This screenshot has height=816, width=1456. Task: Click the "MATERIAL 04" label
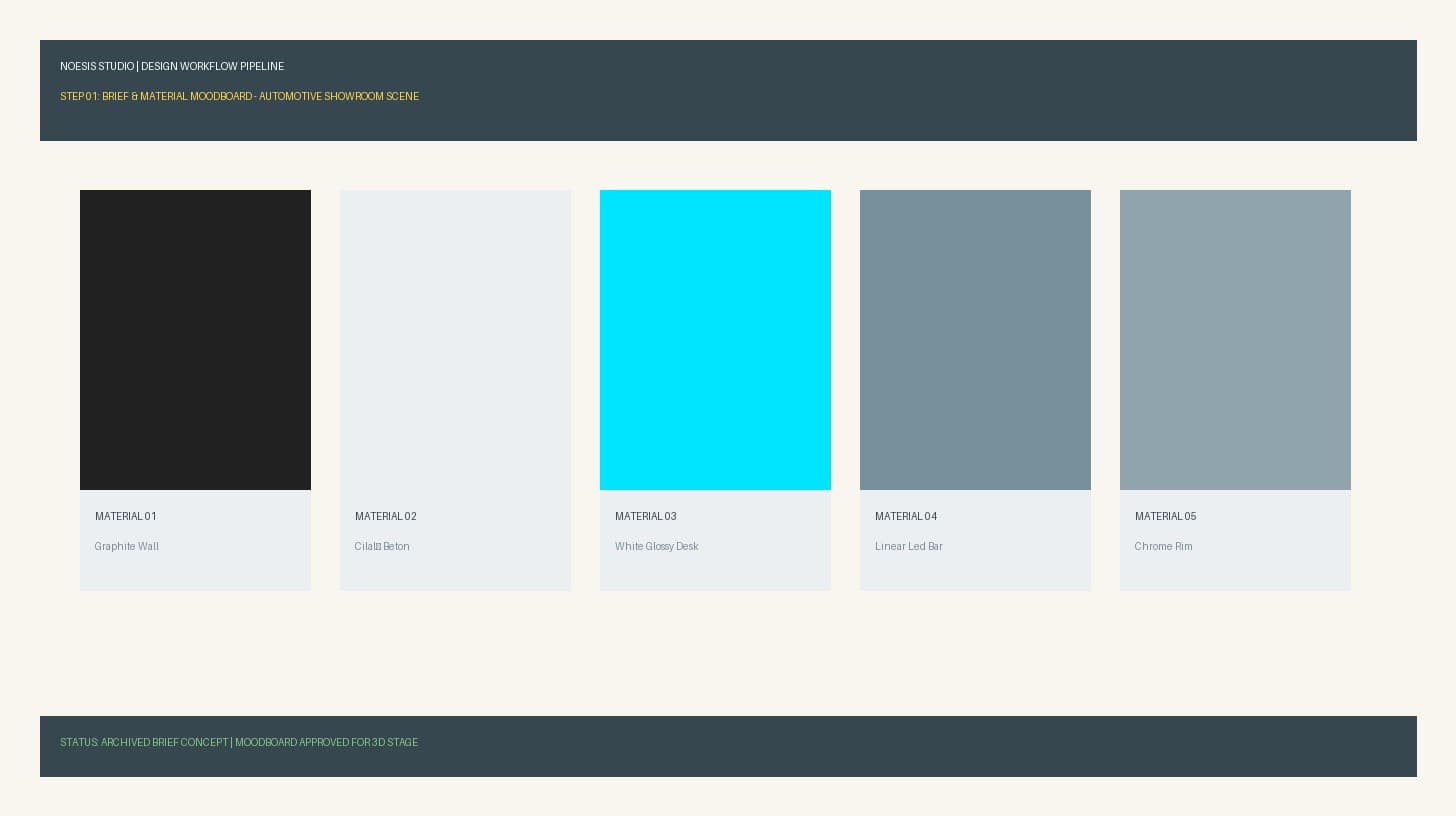pyautogui.click(x=906, y=516)
